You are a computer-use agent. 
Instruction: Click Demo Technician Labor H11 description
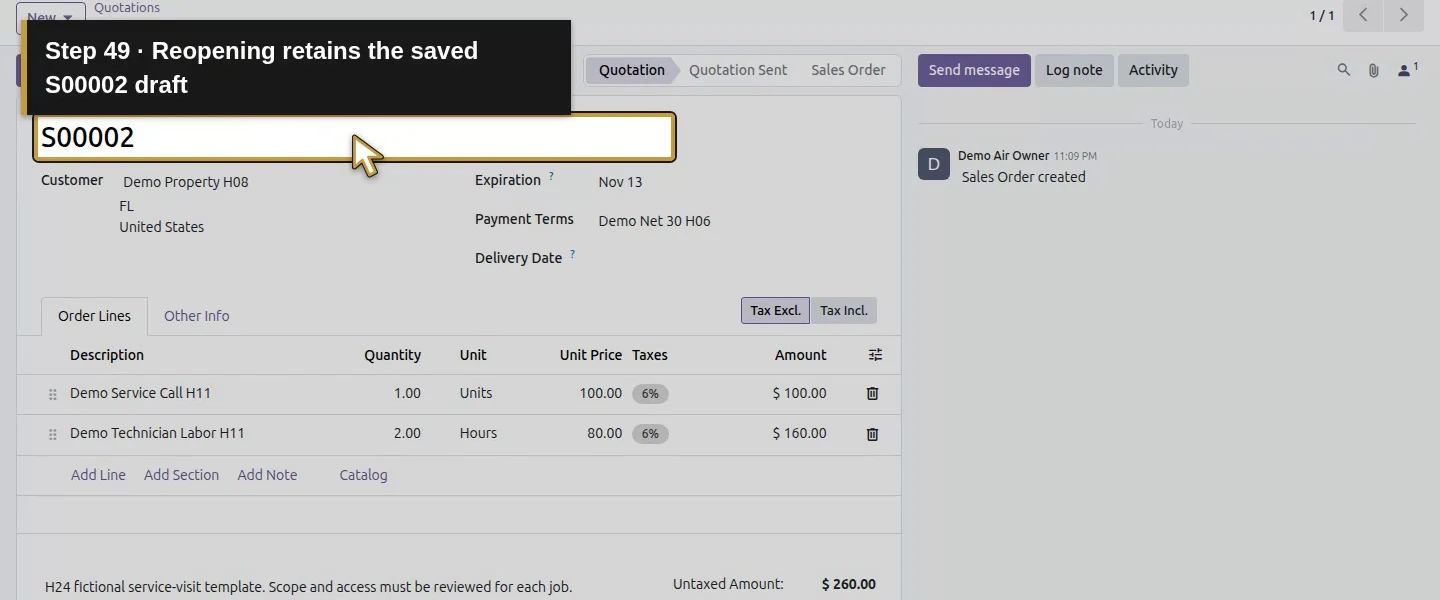pyautogui.click(x=157, y=433)
